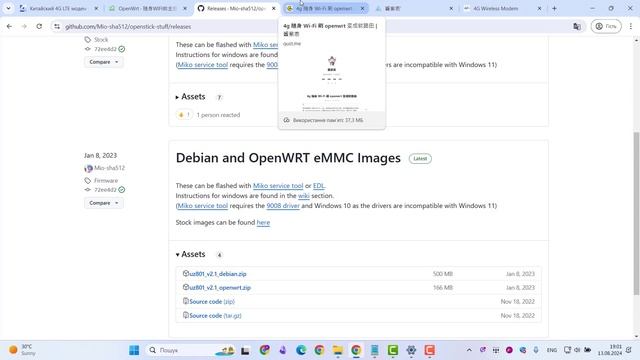The image size is (640, 360).
Task: Open the Stock tag link
Action: click(101, 40)
